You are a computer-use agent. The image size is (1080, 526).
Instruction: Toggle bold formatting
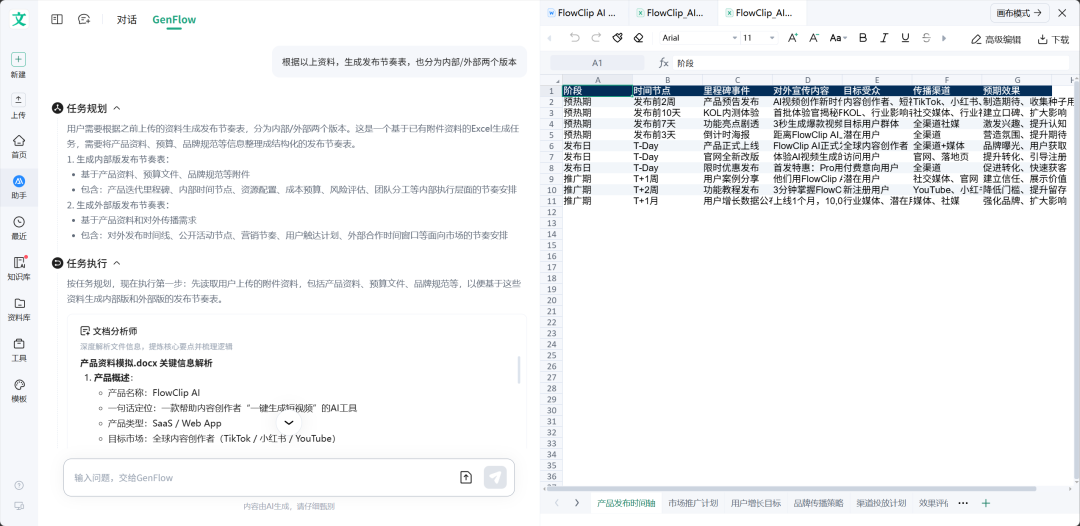(863, 39)
